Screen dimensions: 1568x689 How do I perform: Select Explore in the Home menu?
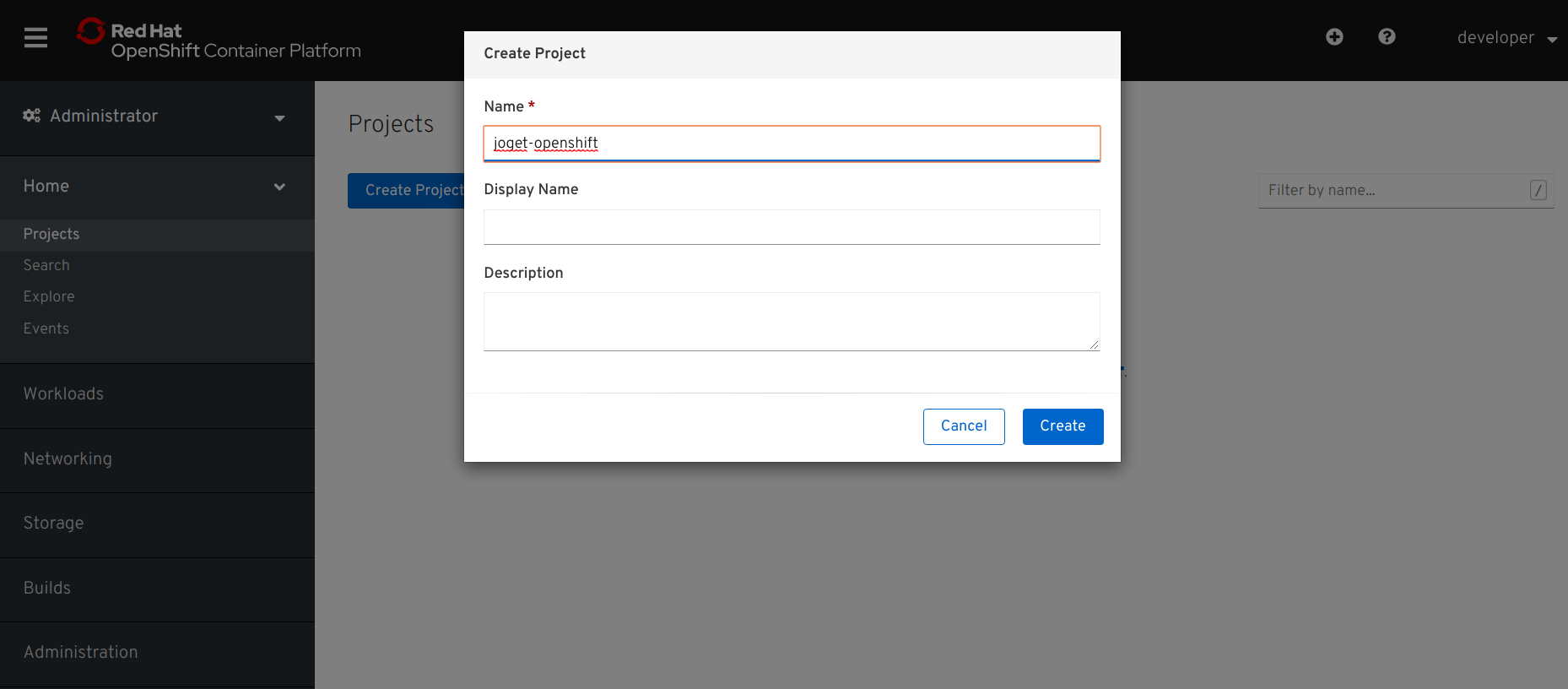[49, 296]
